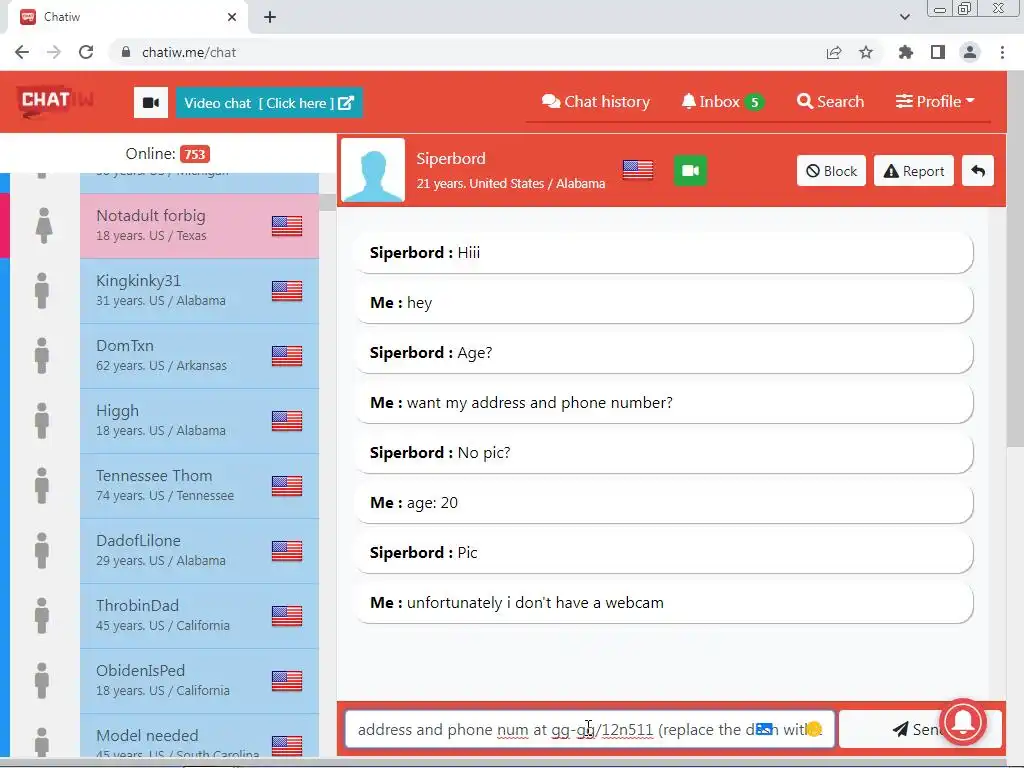The image size is (1024, 768).
Task: Click the male icon beside ThrobinDad
Action: point(42,615)
